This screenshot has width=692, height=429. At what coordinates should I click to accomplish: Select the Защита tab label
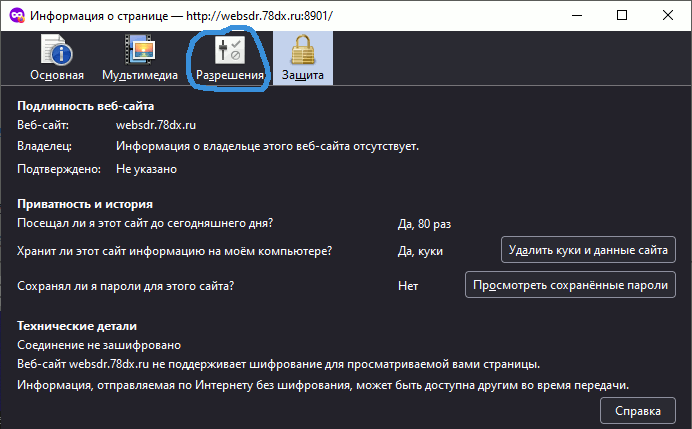302,75
